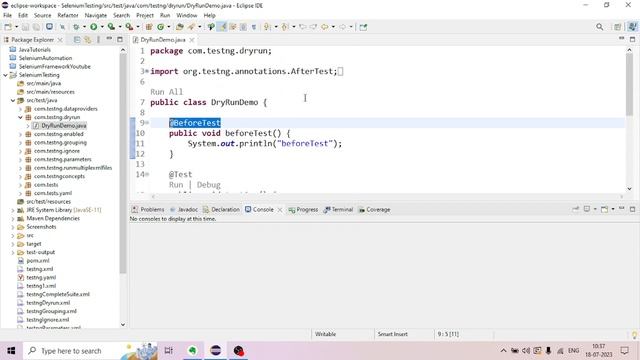Click Run link under @Test
Image resolution: width=640 pixels, height=360 pixels.
tap(176, 185)
